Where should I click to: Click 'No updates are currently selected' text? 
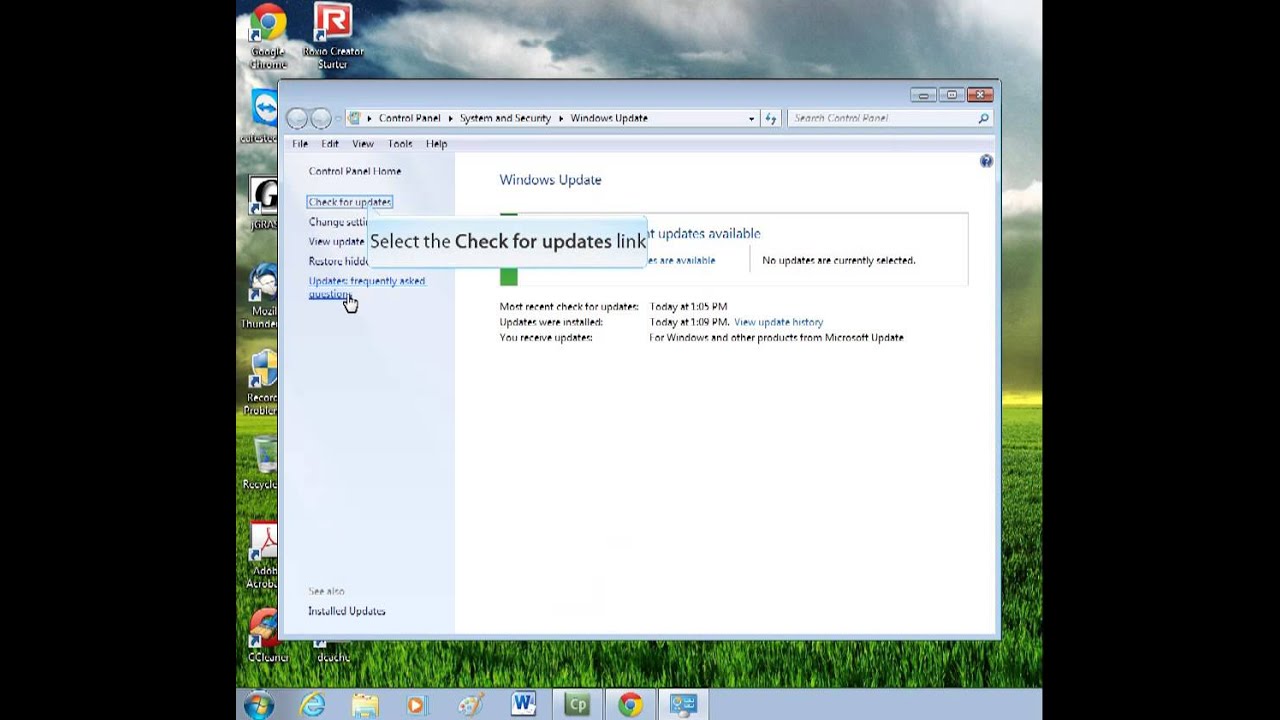[x=839, y=260]
